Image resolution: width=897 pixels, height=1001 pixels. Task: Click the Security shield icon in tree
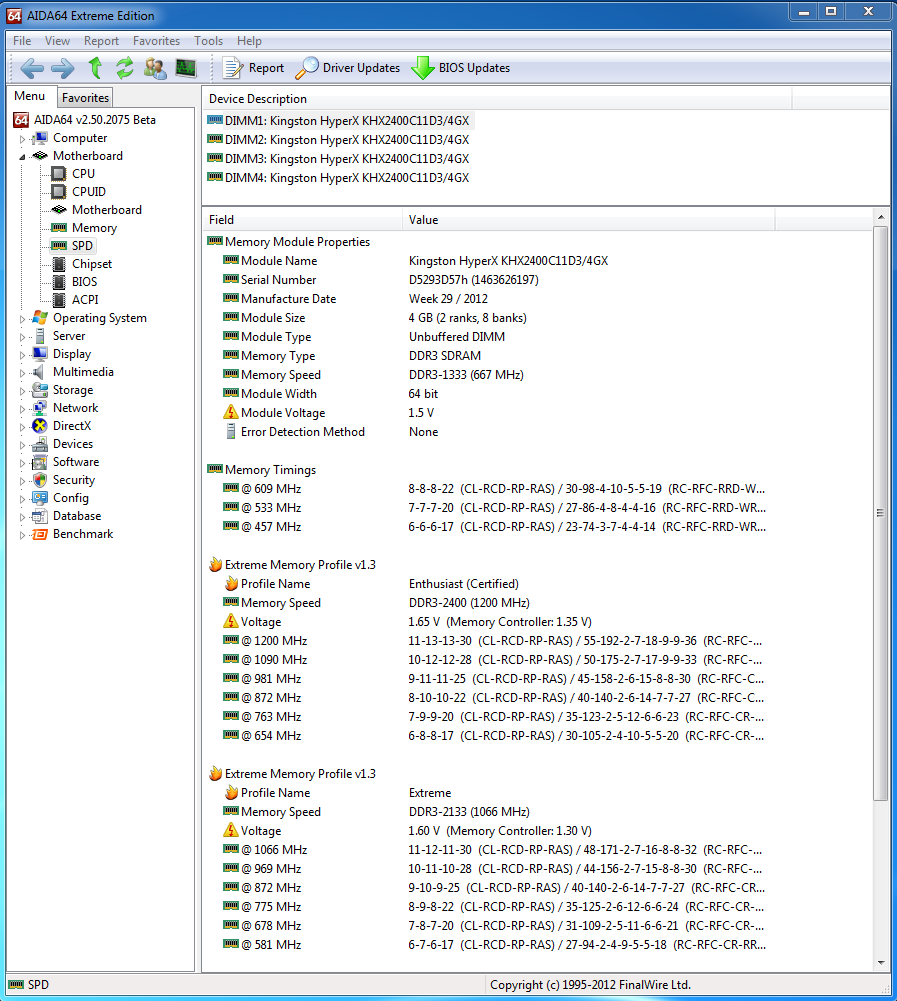tap(40, 479)
